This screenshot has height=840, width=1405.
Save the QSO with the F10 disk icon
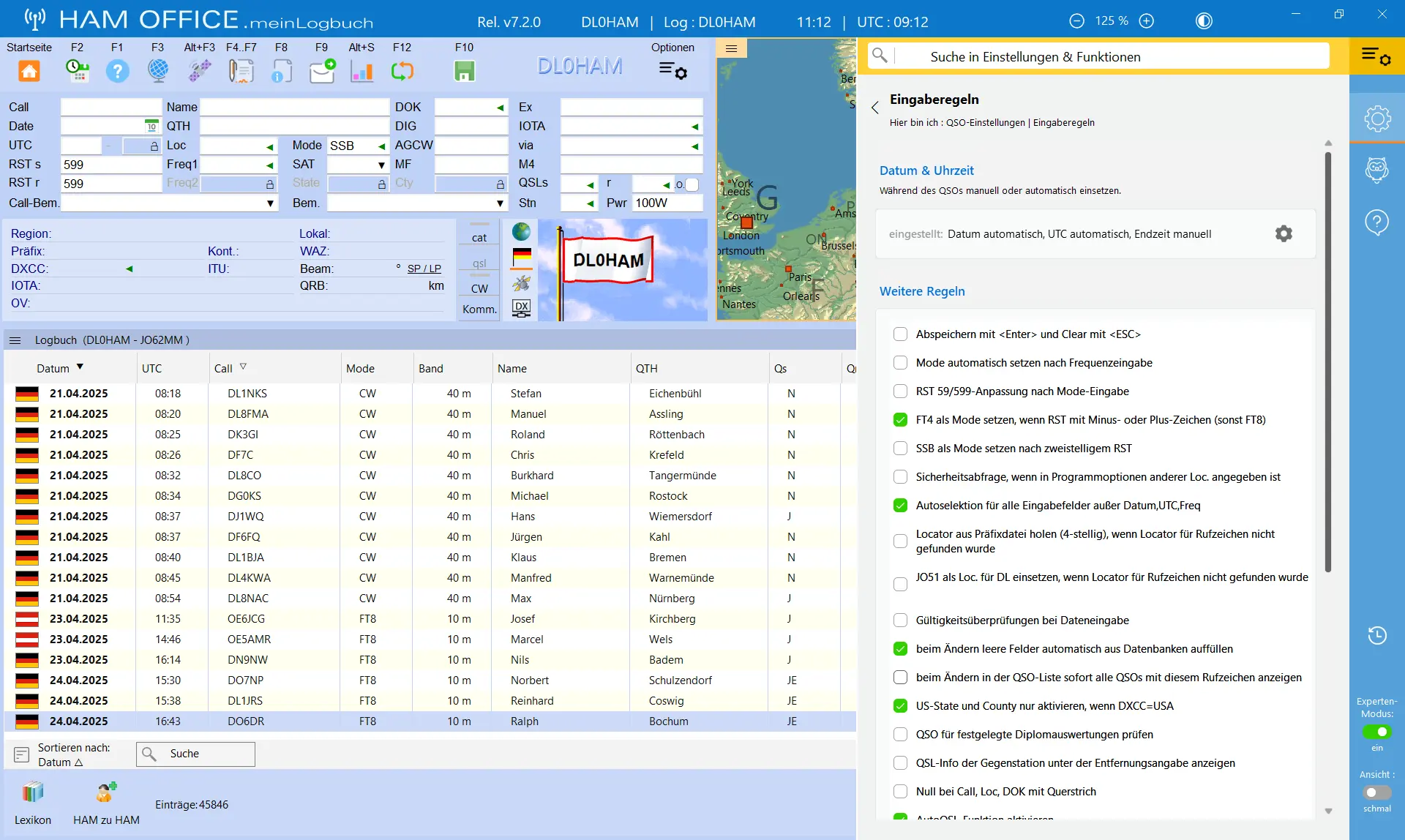click(465, 71)
